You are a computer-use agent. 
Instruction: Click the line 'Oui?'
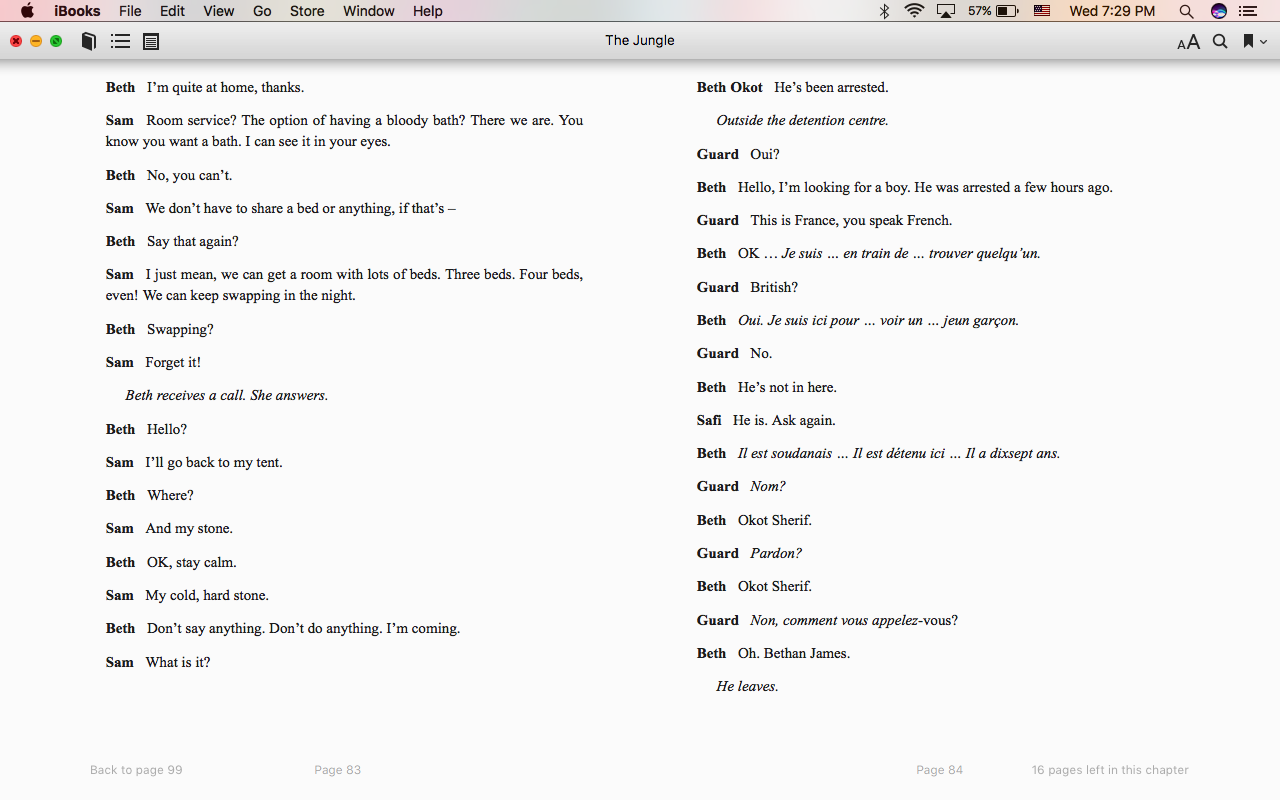(x=765, y=155)
